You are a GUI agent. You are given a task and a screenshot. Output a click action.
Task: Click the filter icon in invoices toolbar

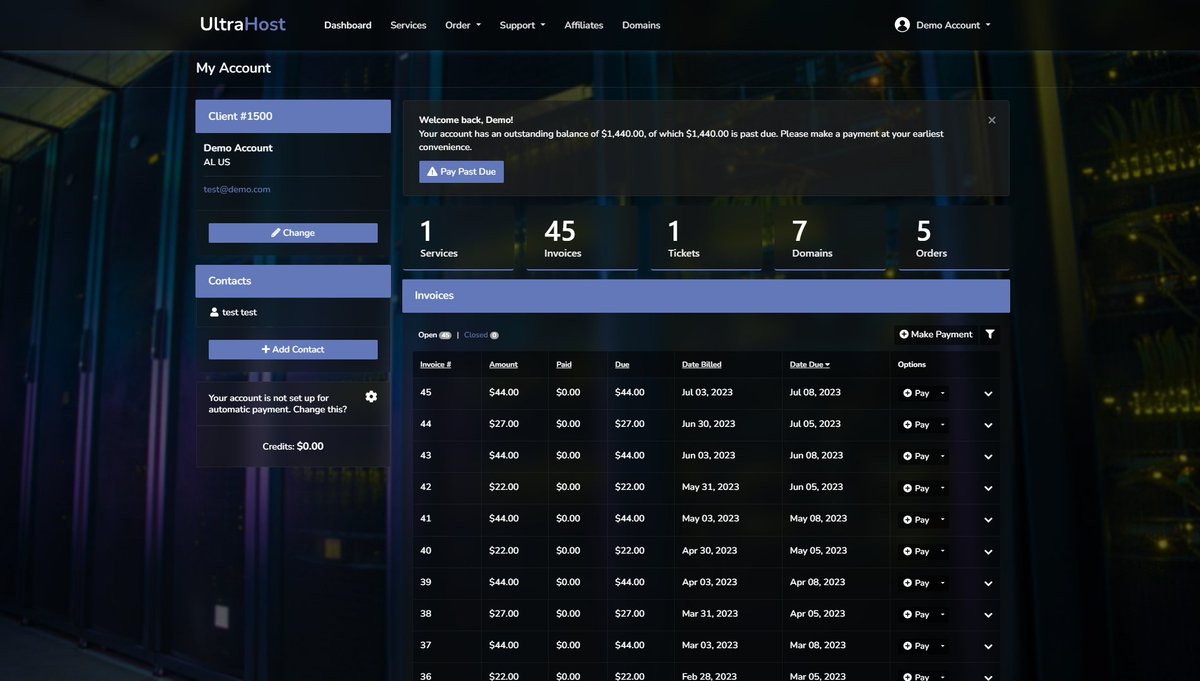point(989,333)
